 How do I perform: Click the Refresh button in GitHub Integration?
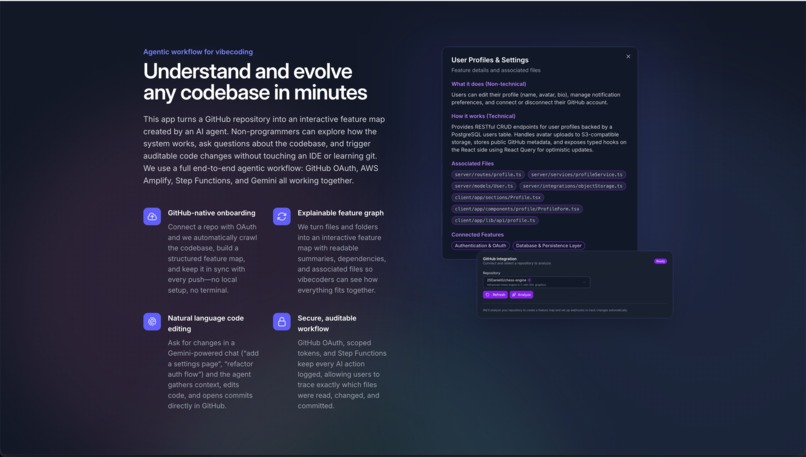click(x=495, y=295)
